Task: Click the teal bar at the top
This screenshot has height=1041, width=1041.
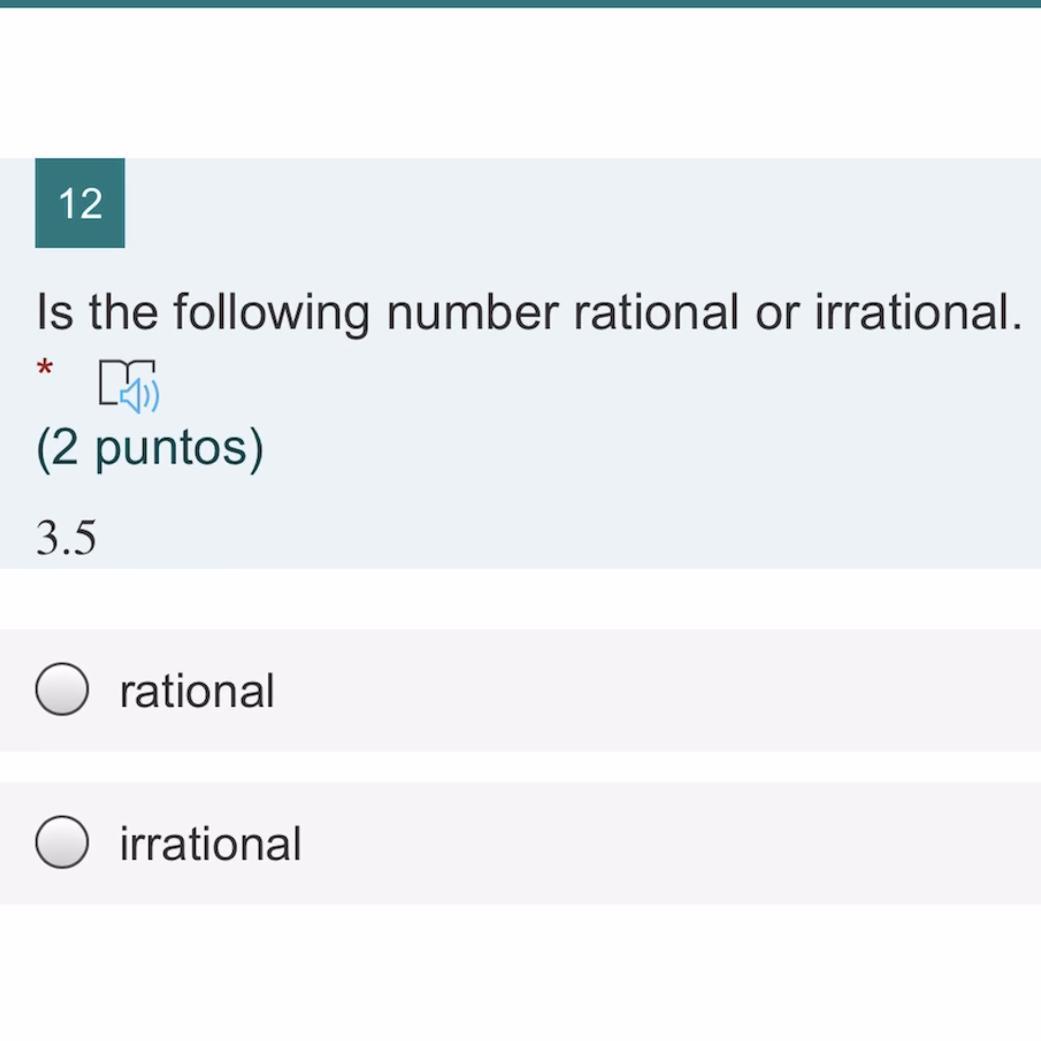Action: tap(520, 4)
